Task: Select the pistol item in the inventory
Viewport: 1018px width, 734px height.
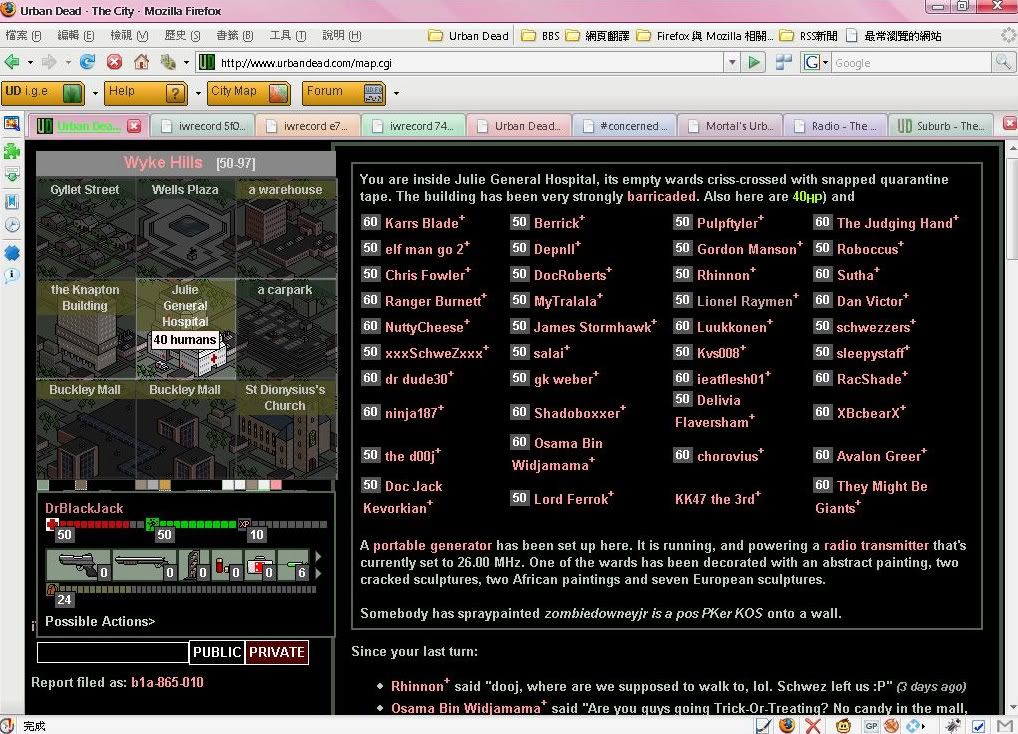Action: 72,565
